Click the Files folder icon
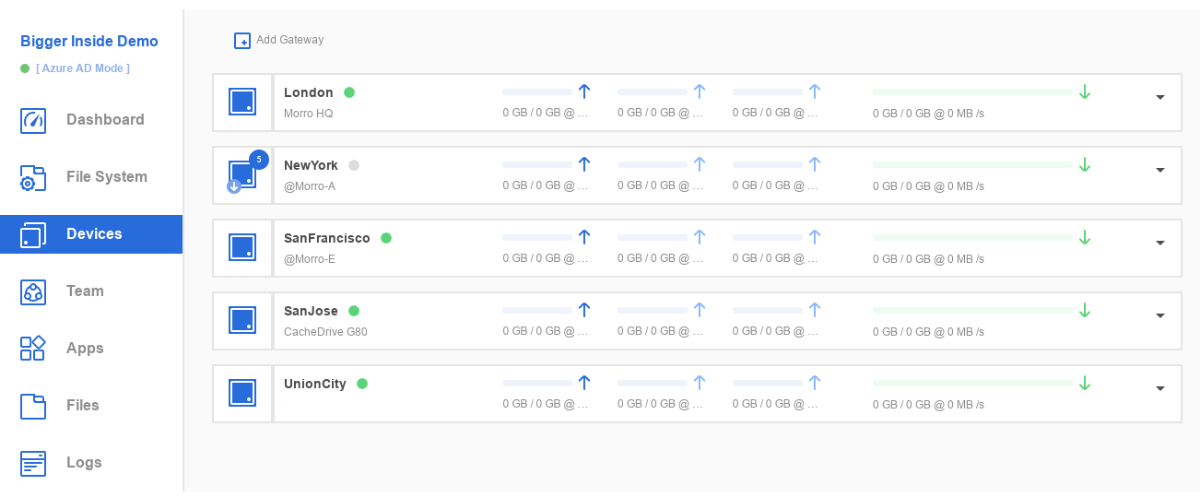 [33, 405]
